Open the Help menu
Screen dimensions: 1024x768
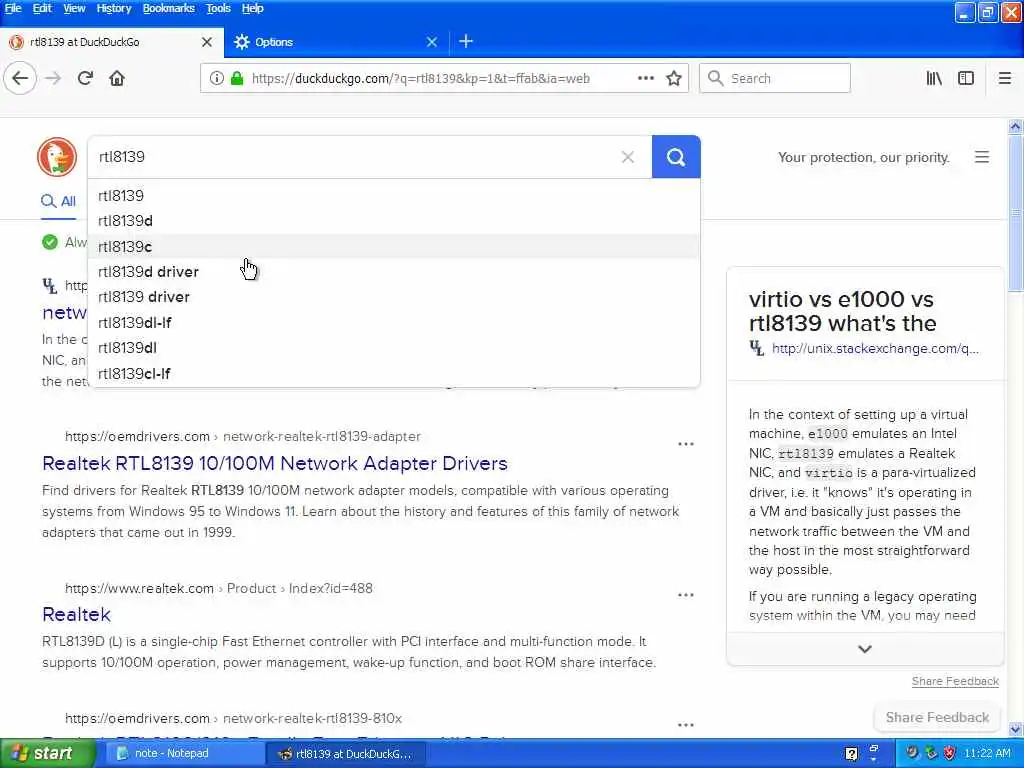252,8
